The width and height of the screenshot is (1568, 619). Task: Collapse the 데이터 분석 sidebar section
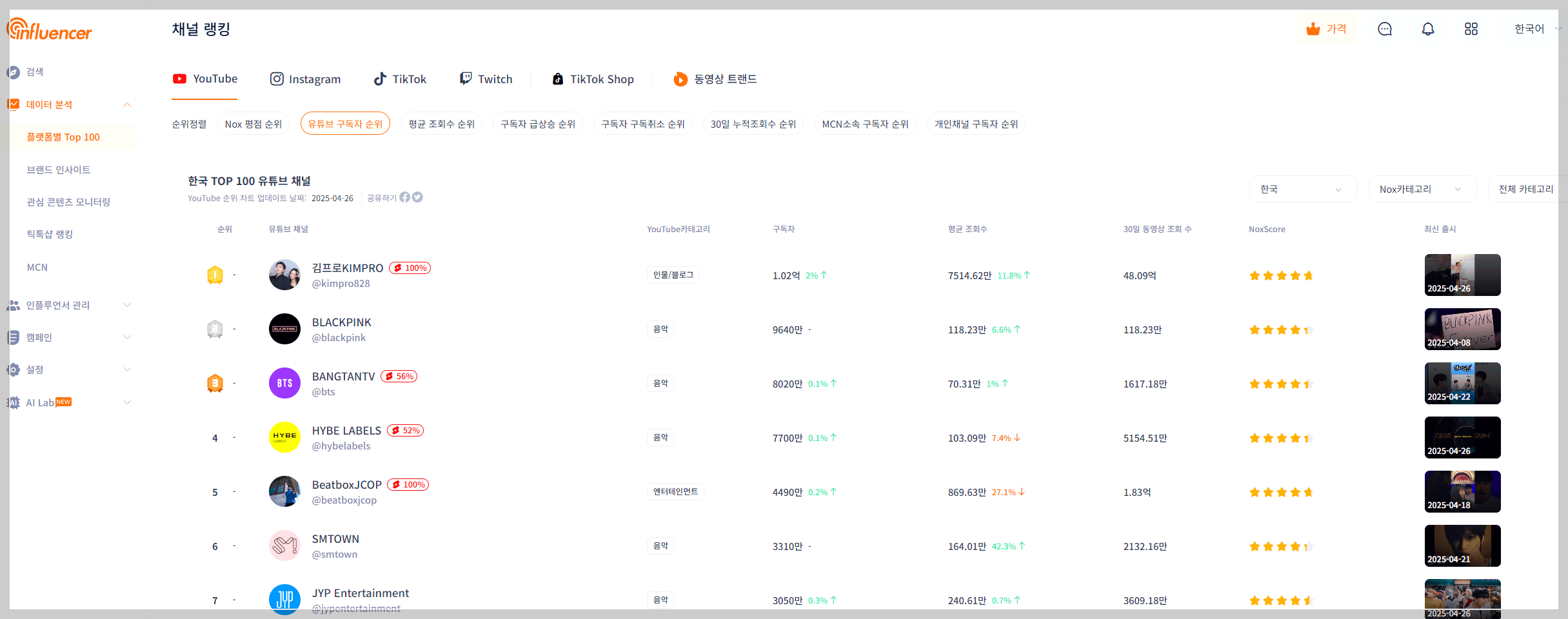pyautogui.click(x=127, y=105)
